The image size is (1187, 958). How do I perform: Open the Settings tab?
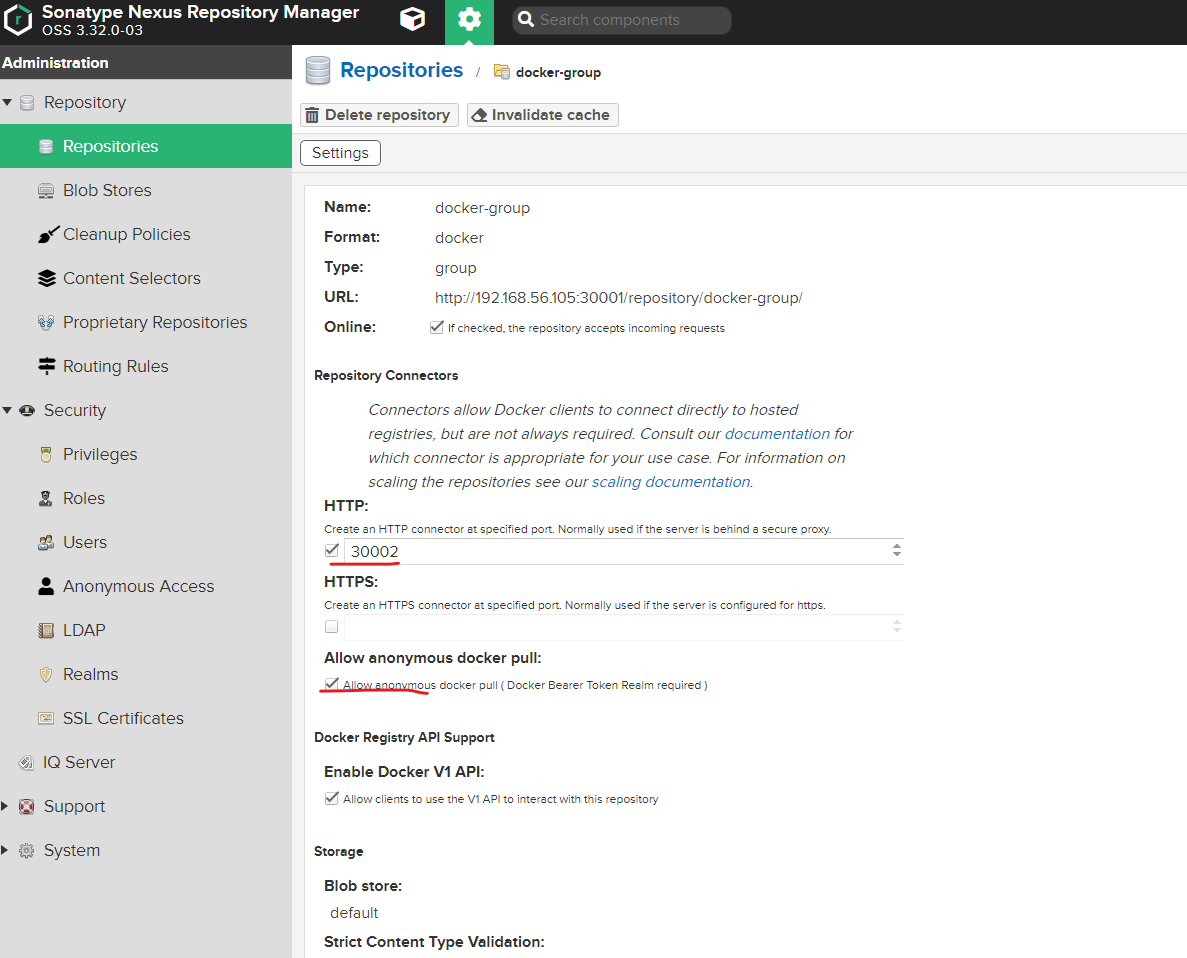point(340,153)
